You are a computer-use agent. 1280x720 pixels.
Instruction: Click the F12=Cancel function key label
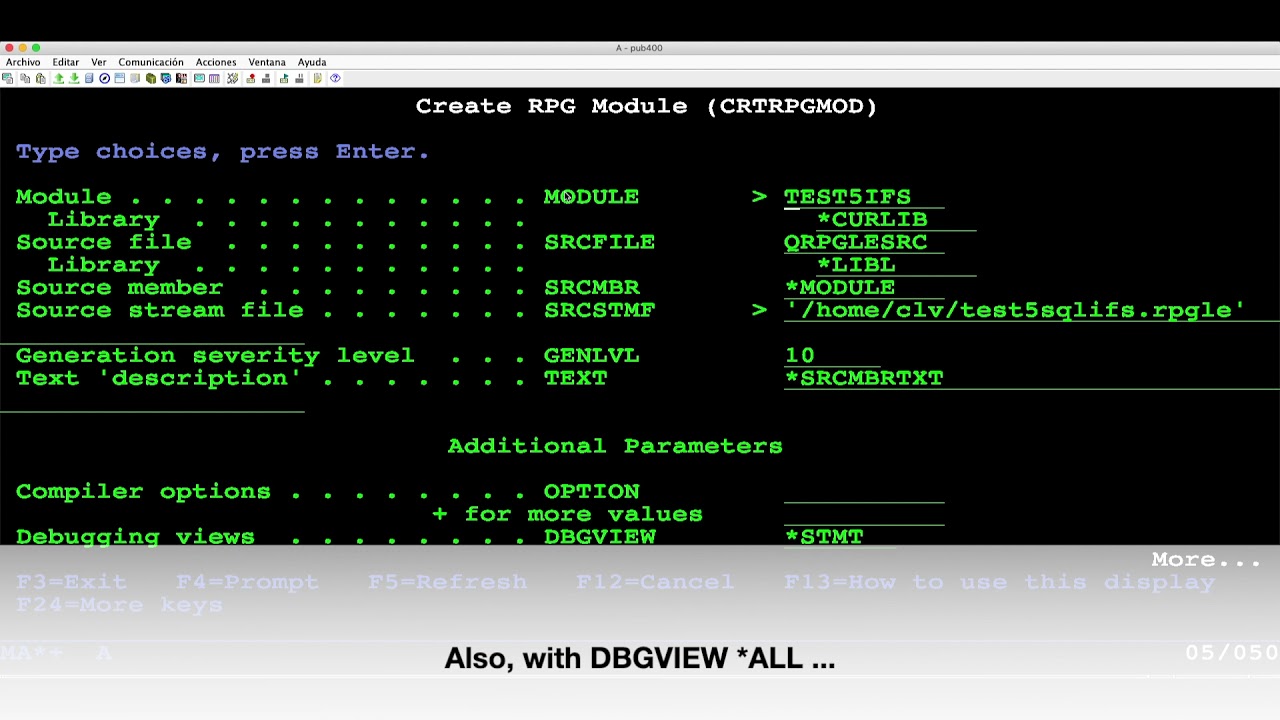pyautogui.click(x=656, y=582)
